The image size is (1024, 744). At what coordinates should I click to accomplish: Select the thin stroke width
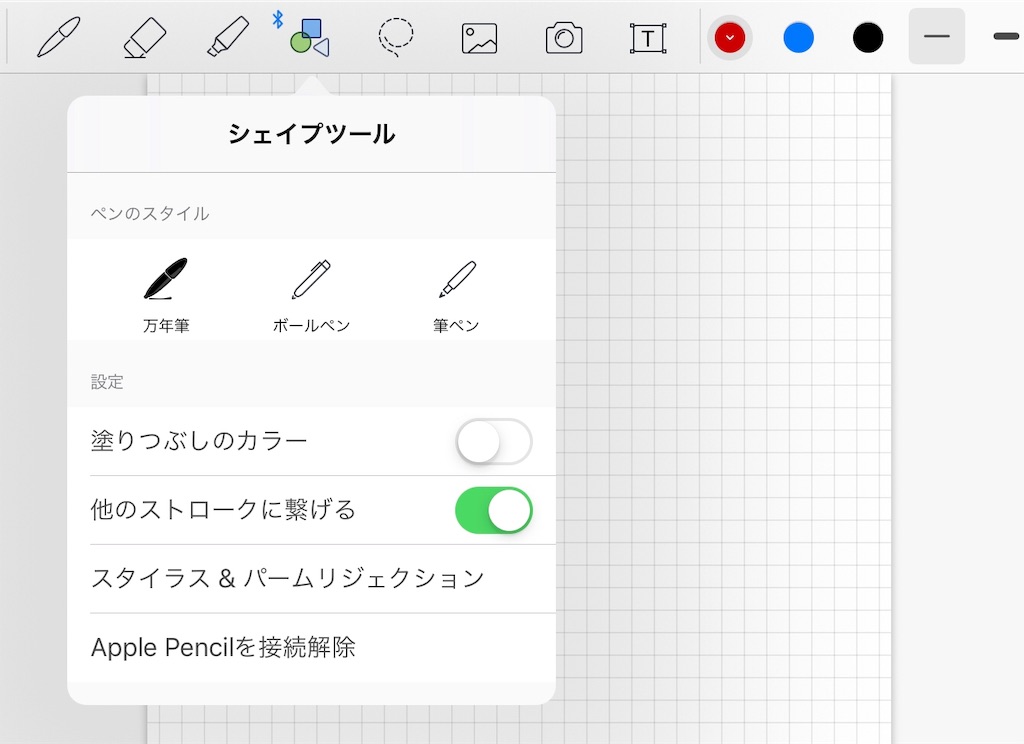(936, 36)
